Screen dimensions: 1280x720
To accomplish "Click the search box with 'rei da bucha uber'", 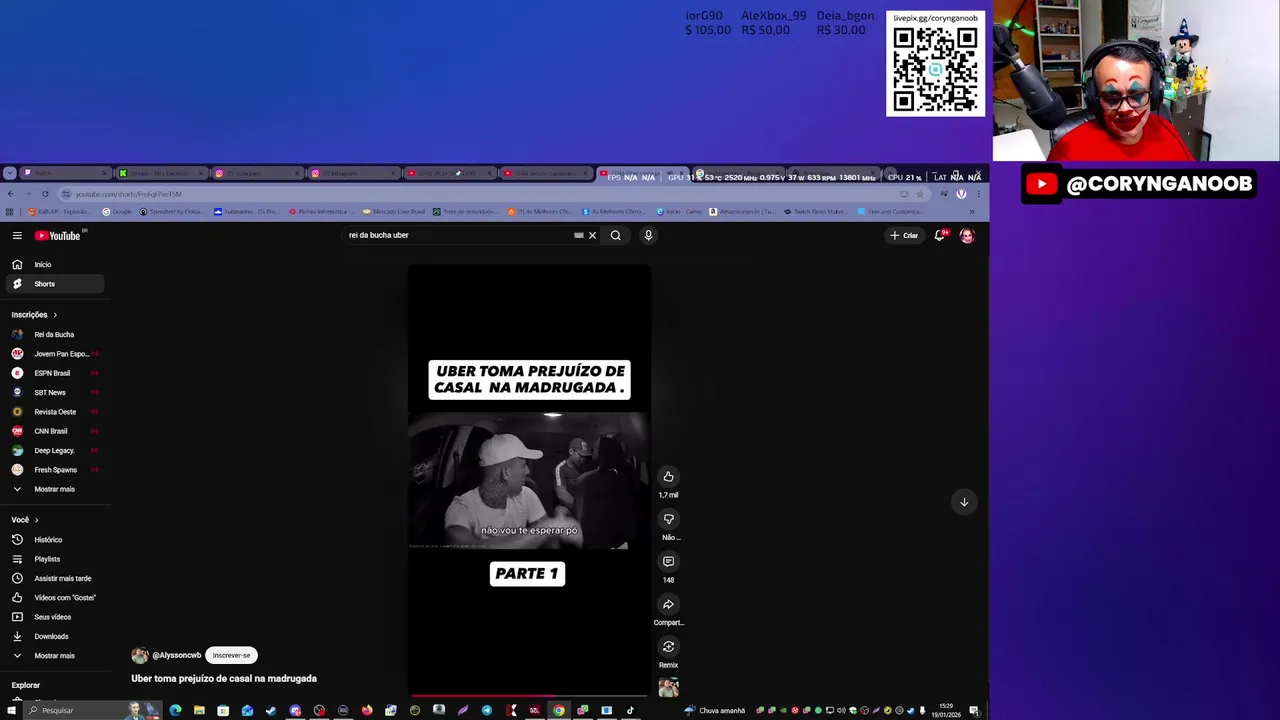I will (x=458, y=235).
